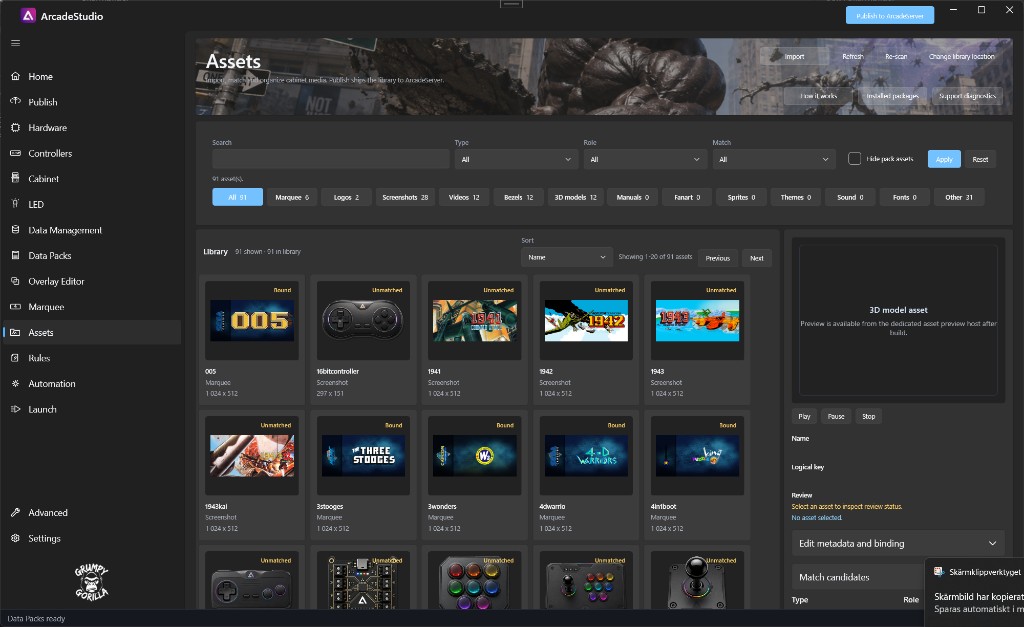The image size is (1024, 627).
Task: Click the Refresh button
Action: 852,56
